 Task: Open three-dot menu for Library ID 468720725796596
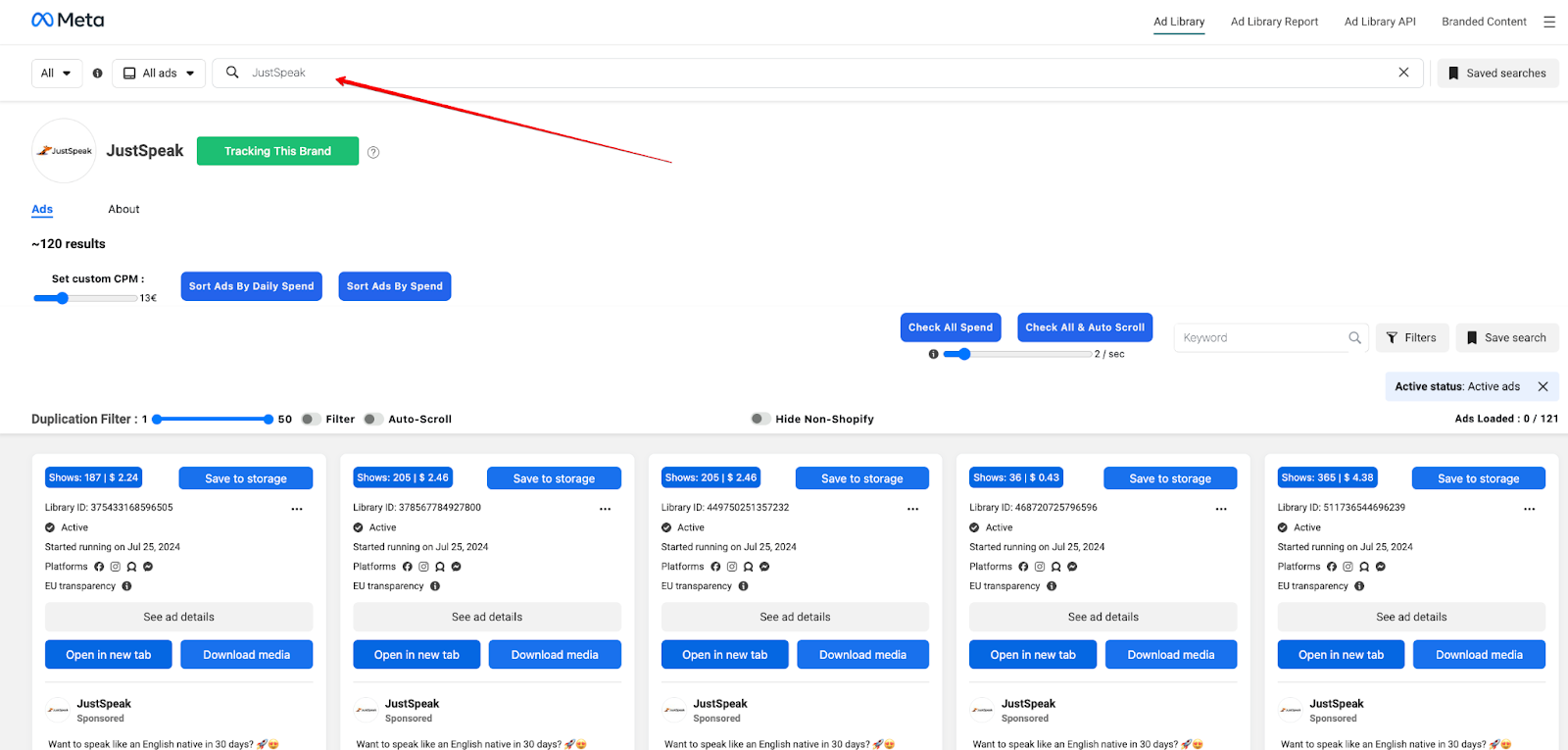pos(1221,509)
